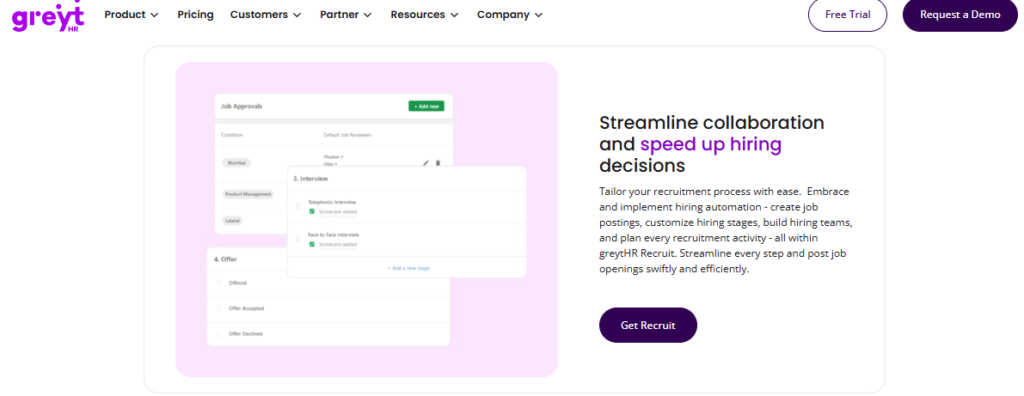Image resolution: width=1024 pixels, height=396 pixels.
Task: Click the Get Recruit button
Action: (x=648, y=325)
